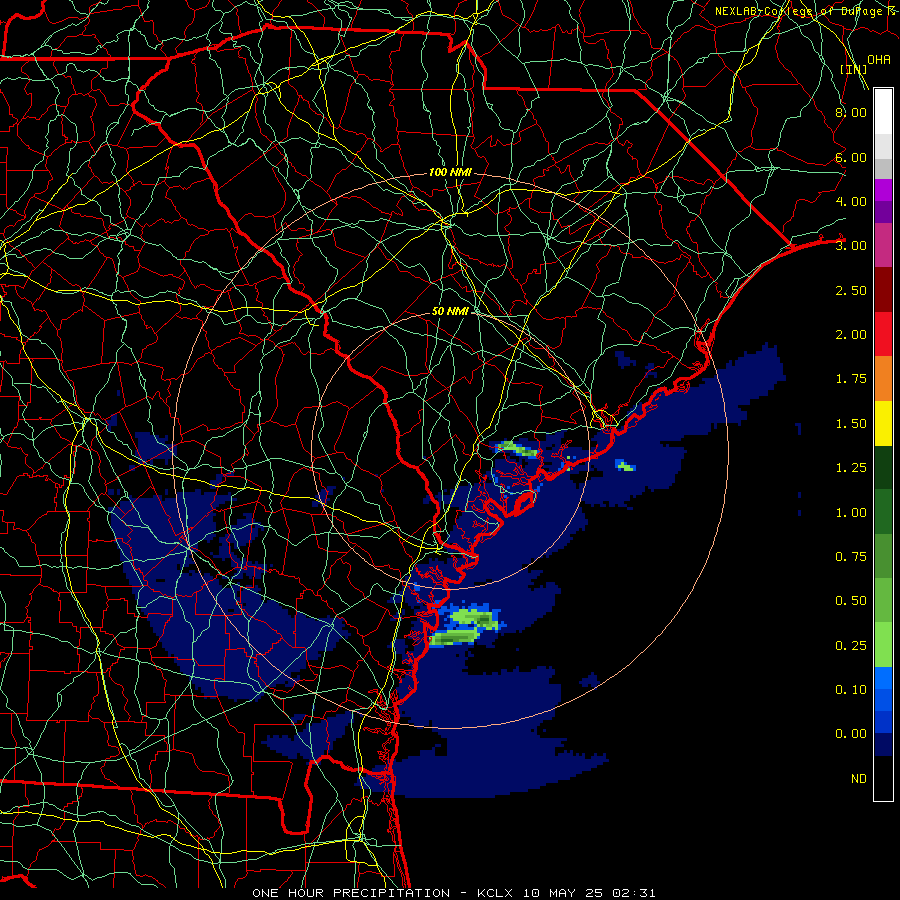The width and height of the screenshot is (900, 900).
Task: Click the NEXLAB-College of DuPage credit text
Action: click(x=807, y=11)
